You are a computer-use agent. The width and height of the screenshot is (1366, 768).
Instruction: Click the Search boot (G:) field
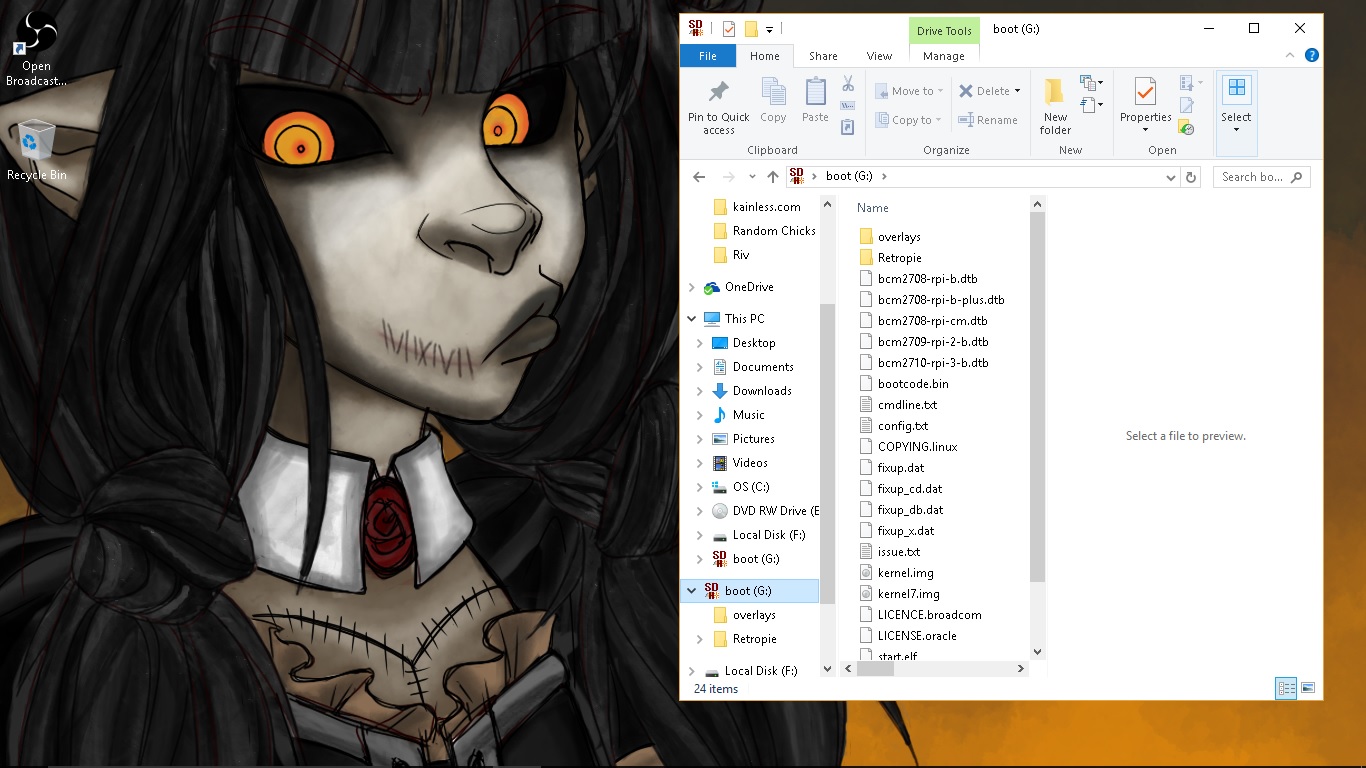1262,177
